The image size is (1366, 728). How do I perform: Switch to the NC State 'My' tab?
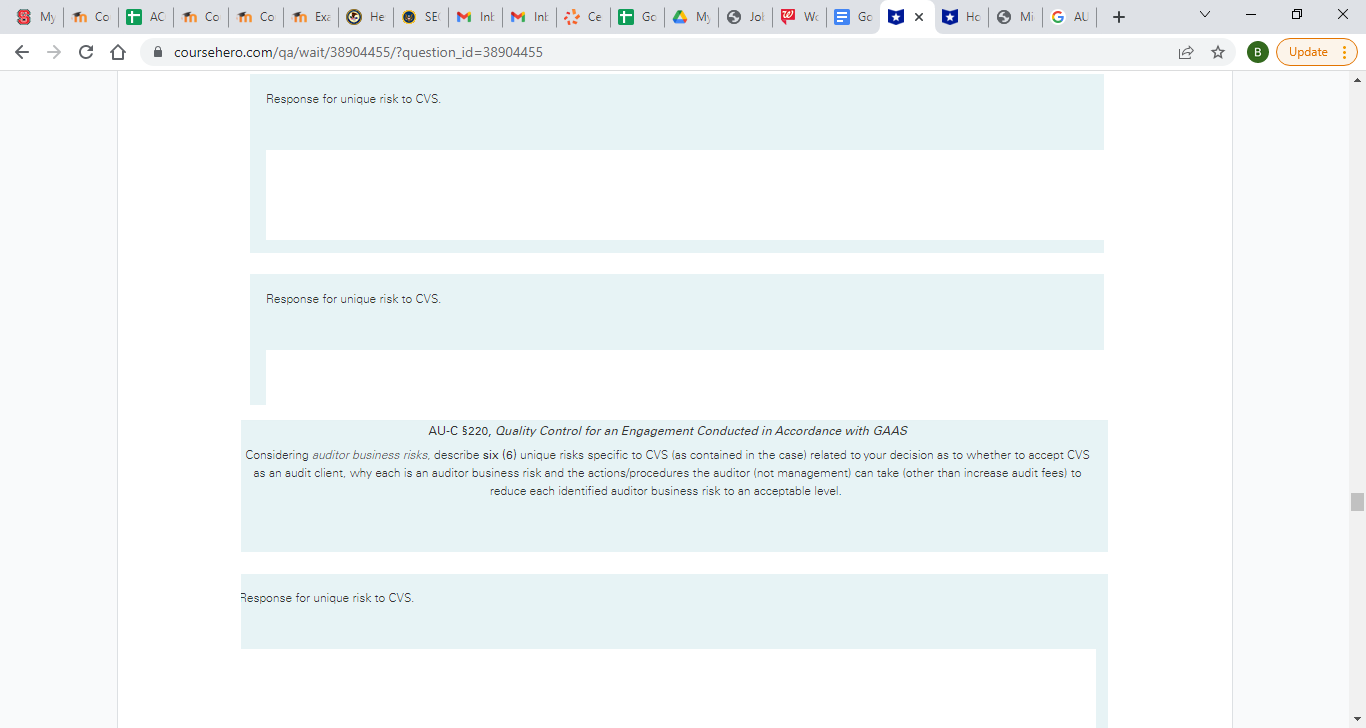coord(35,17)
